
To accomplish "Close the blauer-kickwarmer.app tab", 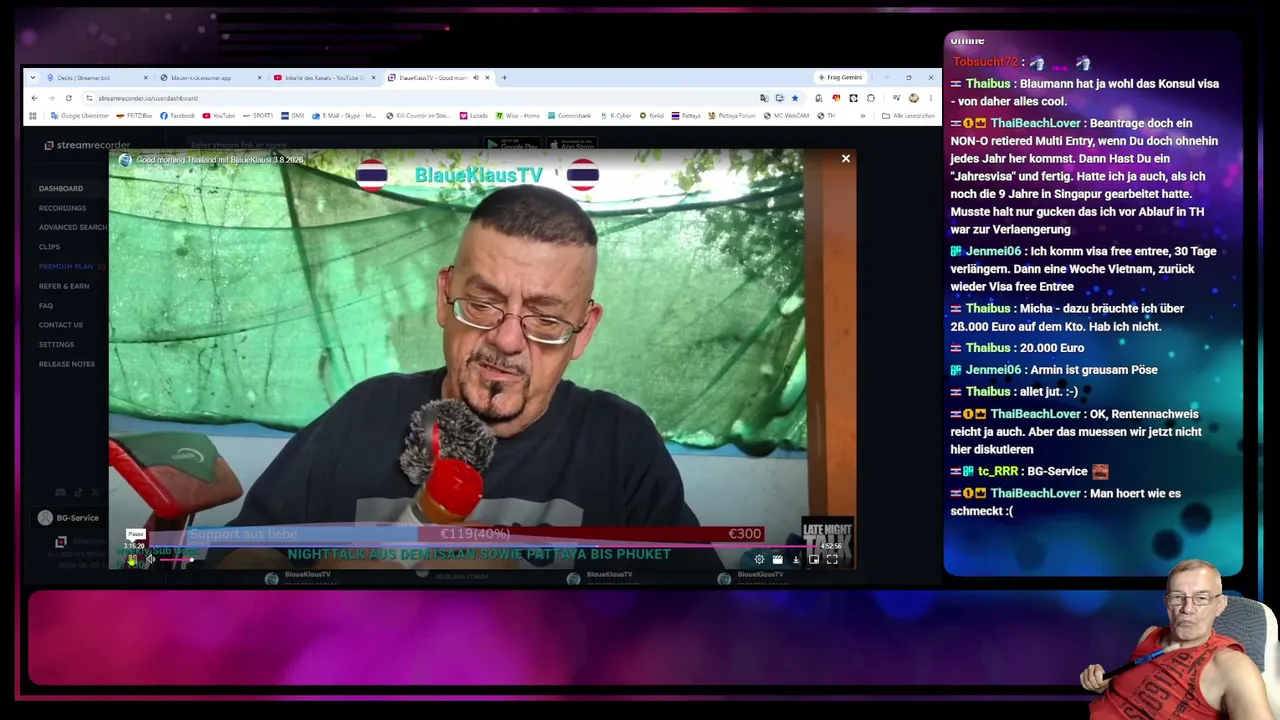I will [x=260, y=78].
